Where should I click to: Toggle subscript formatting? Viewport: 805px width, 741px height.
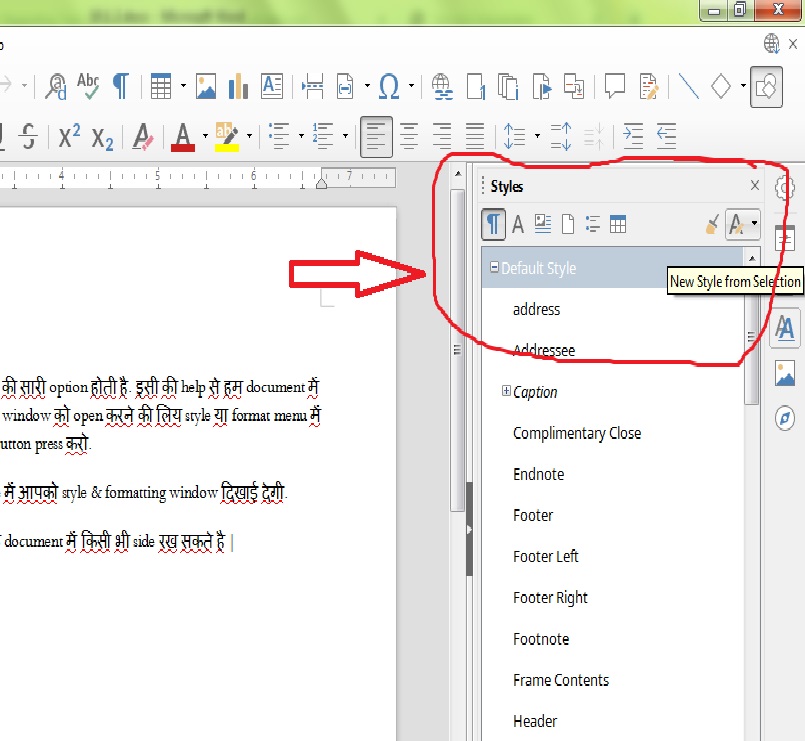pos(100,137)
